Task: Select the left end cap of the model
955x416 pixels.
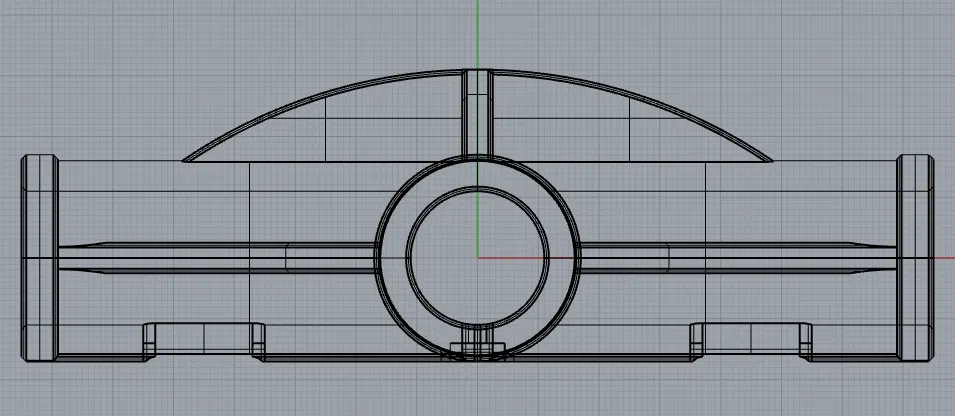Action: [40, 258]
